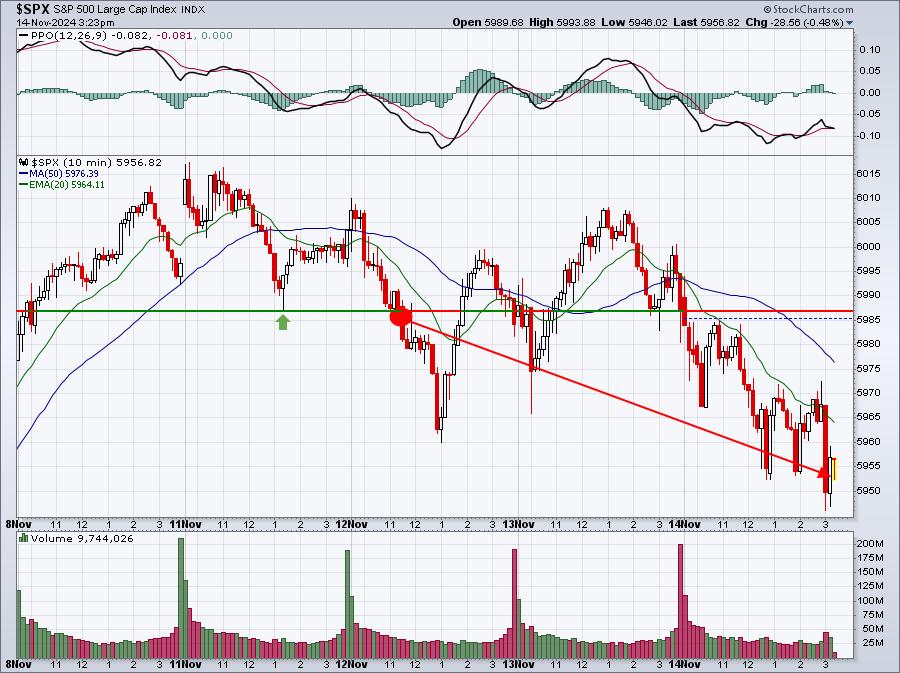Click the blue dropdown arrow beside Chg
Viewport: 900px width, 673px height.
[850, 23]
